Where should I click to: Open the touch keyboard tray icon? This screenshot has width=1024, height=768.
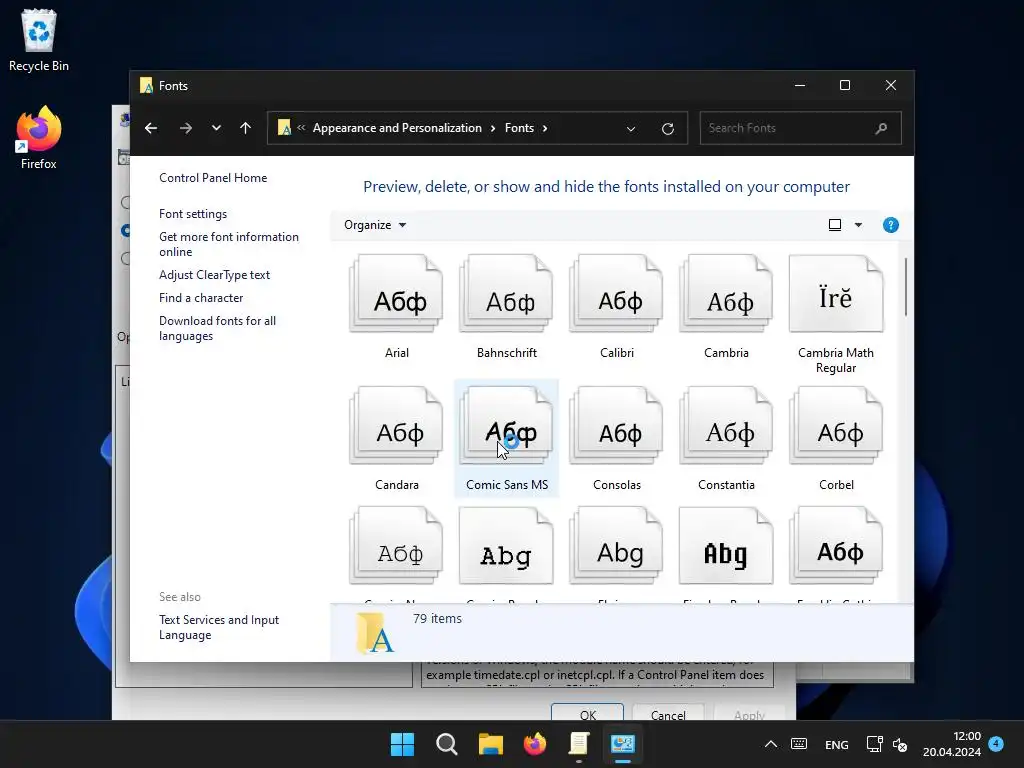click(799, 744)
